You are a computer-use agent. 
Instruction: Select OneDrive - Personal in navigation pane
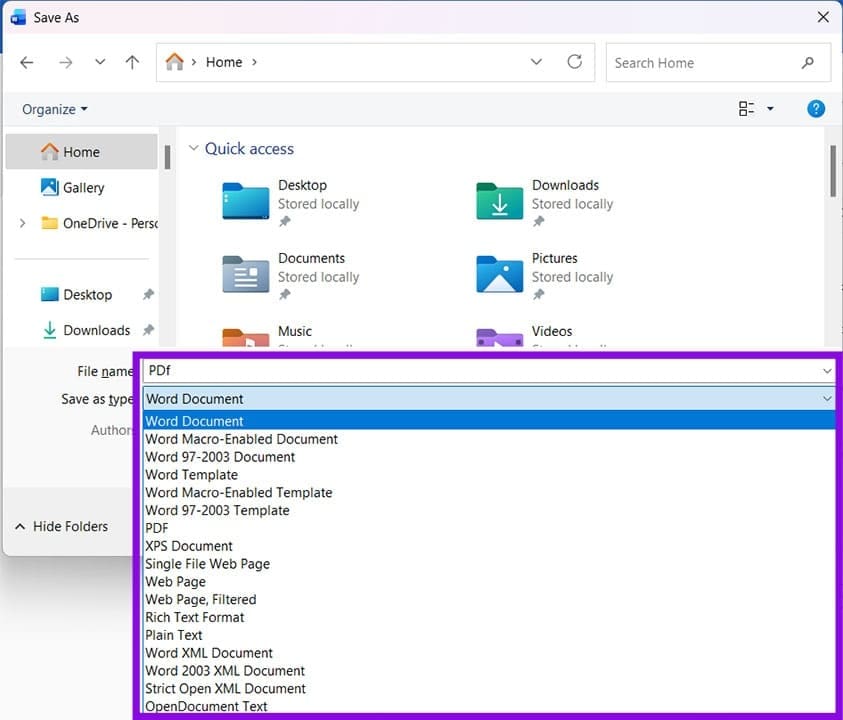pos(99,223)
